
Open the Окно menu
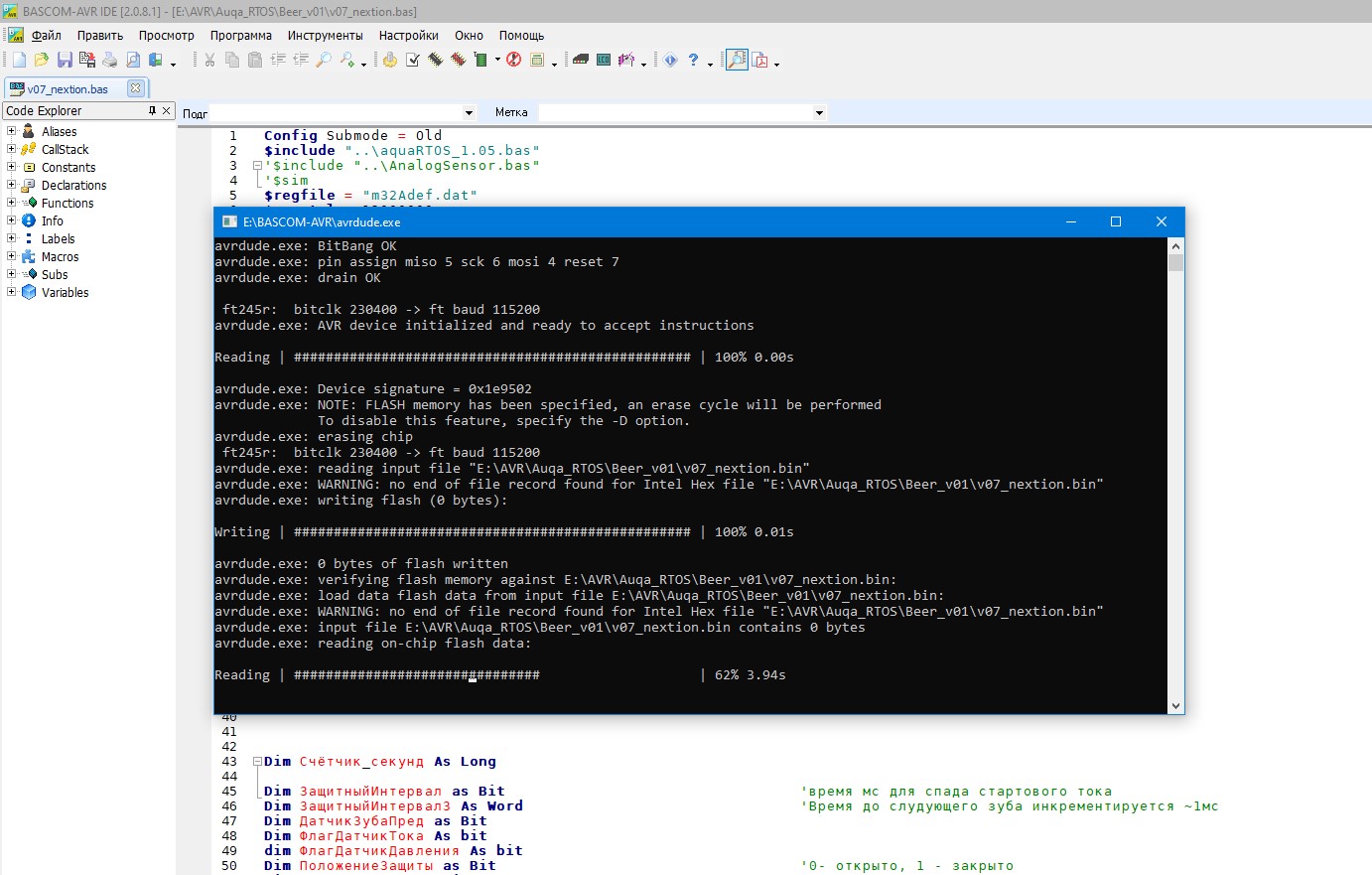click(x=469, y=35)
